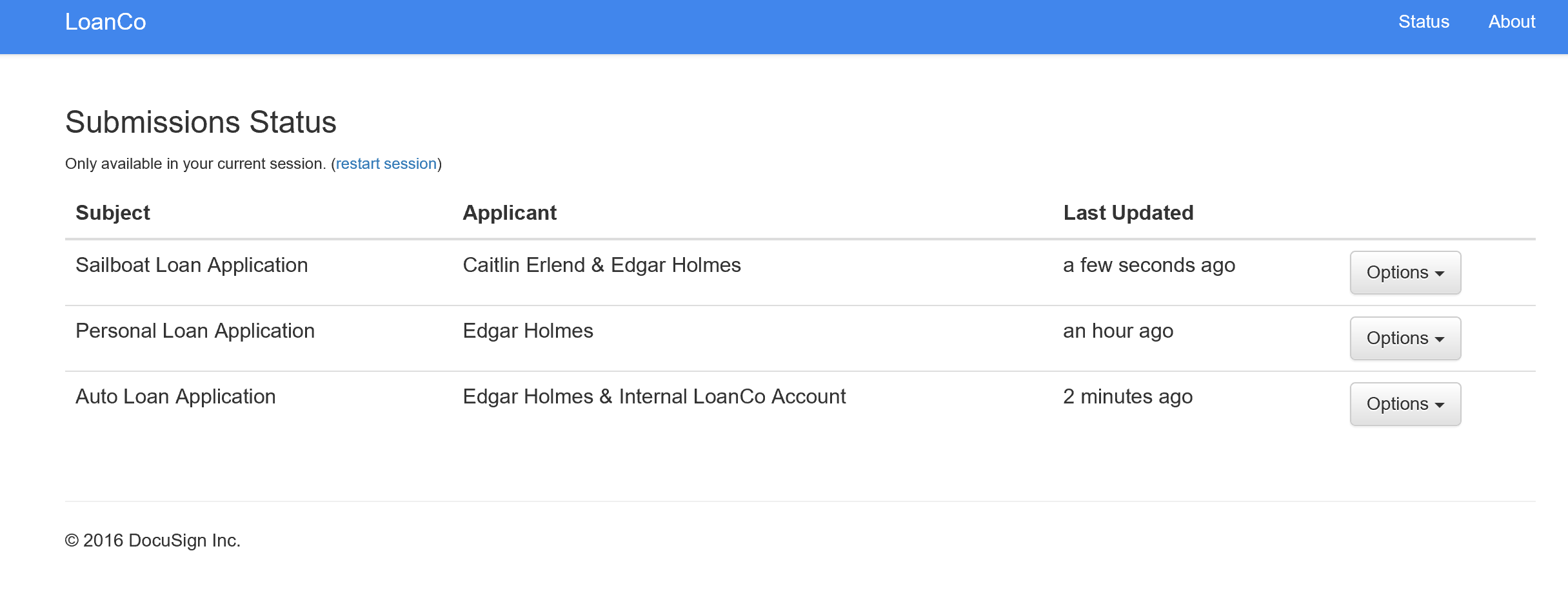1568x600 pixels.
Task: Select the Sailboat Loan Application row
Action: [x=192, y=265]
